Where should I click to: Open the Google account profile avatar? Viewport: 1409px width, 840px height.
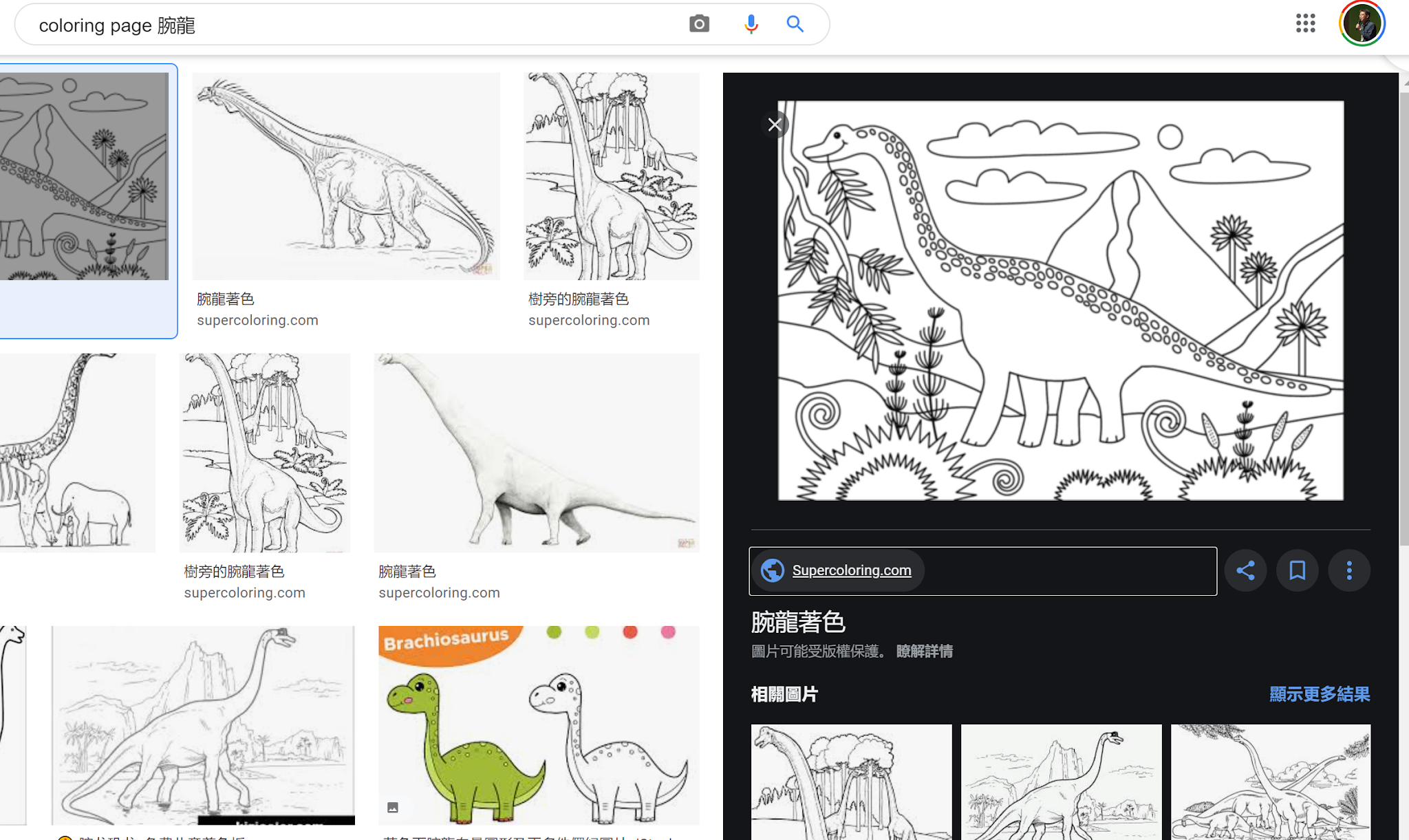coord(1362,23)
